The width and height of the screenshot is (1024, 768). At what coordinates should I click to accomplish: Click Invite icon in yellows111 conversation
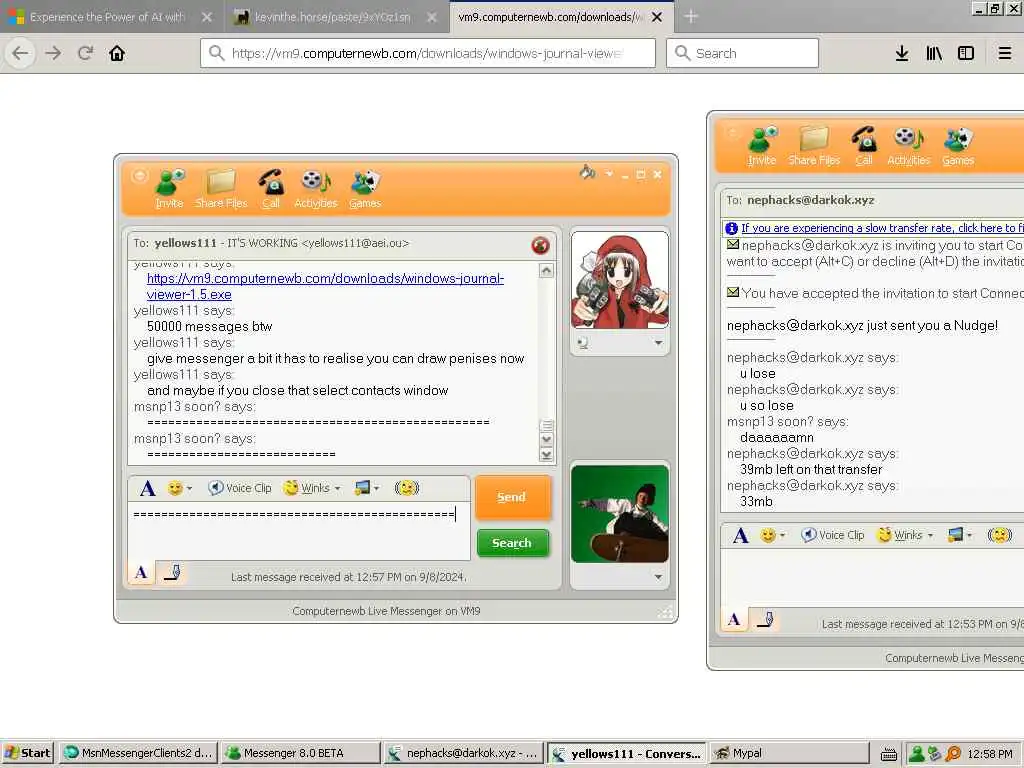(170, 189)
